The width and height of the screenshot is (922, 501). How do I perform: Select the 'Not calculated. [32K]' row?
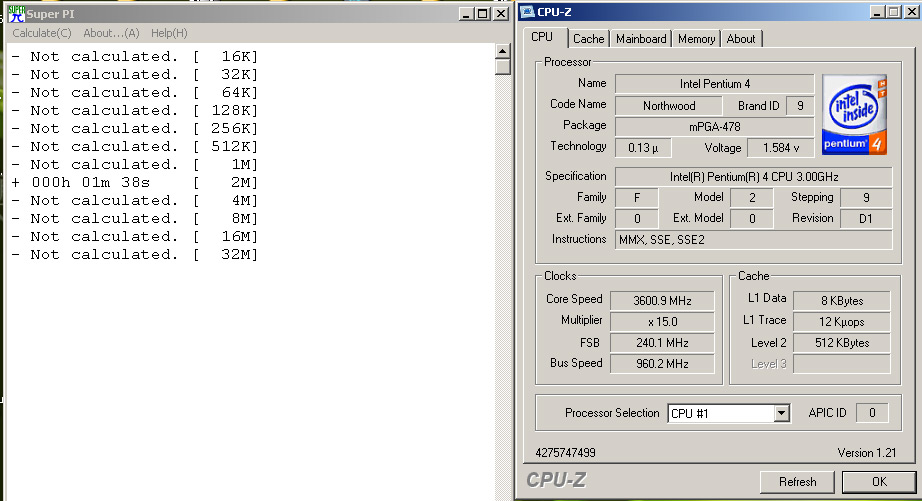click(135, 75)
